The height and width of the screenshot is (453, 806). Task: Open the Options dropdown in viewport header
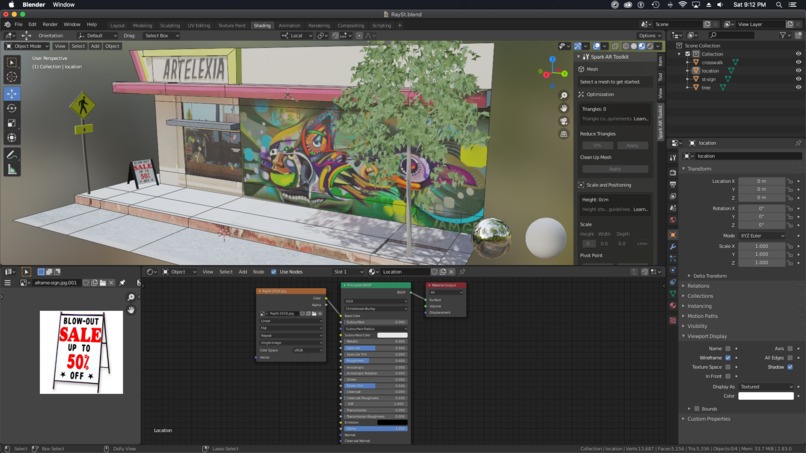tap(649, 35)
